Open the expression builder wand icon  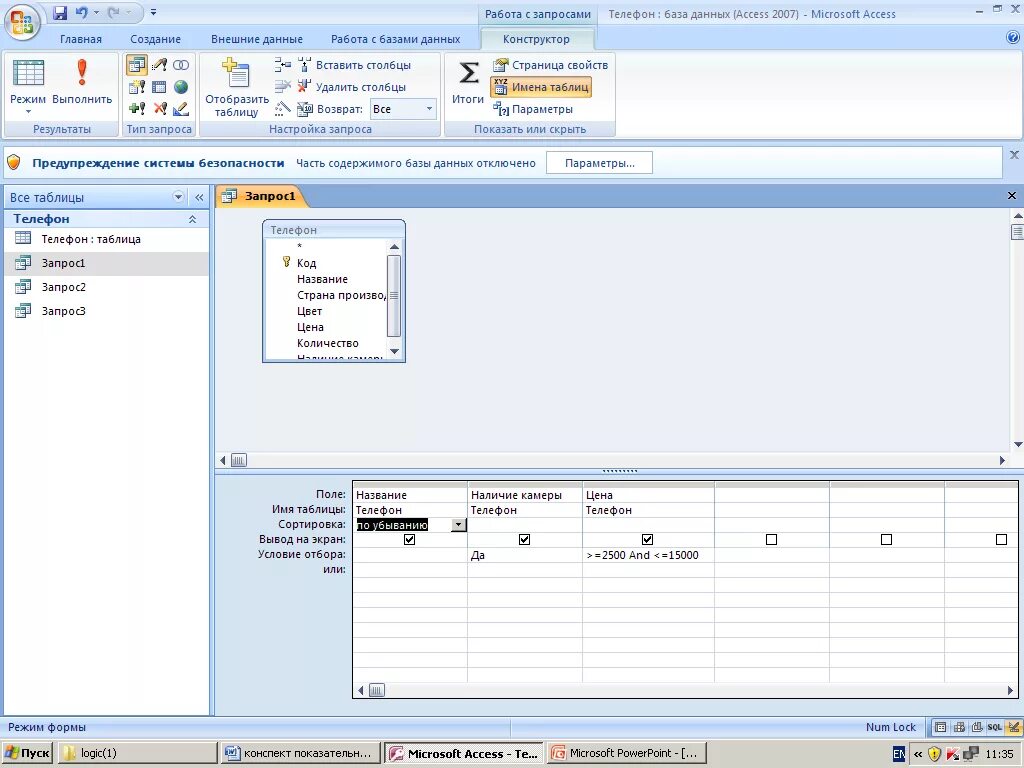point(282,108)
